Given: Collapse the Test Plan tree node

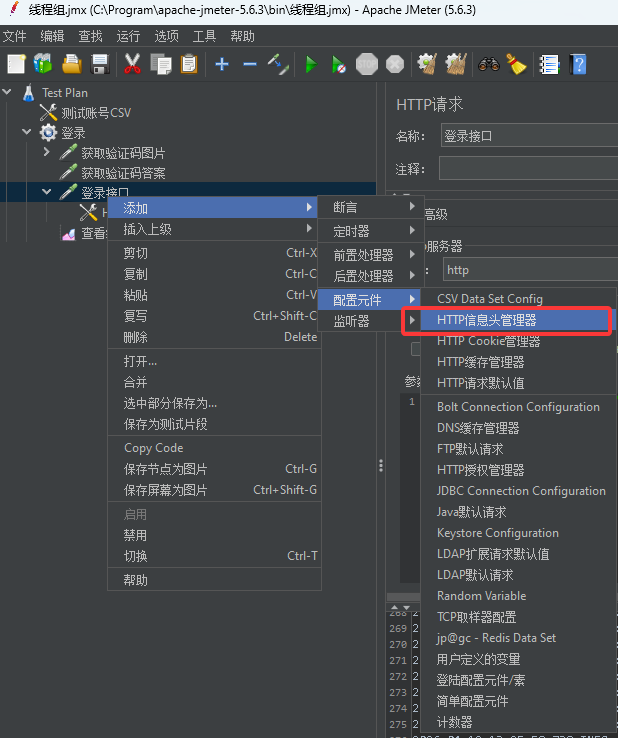Looking at the screenshot, I should tap(7, 92).
